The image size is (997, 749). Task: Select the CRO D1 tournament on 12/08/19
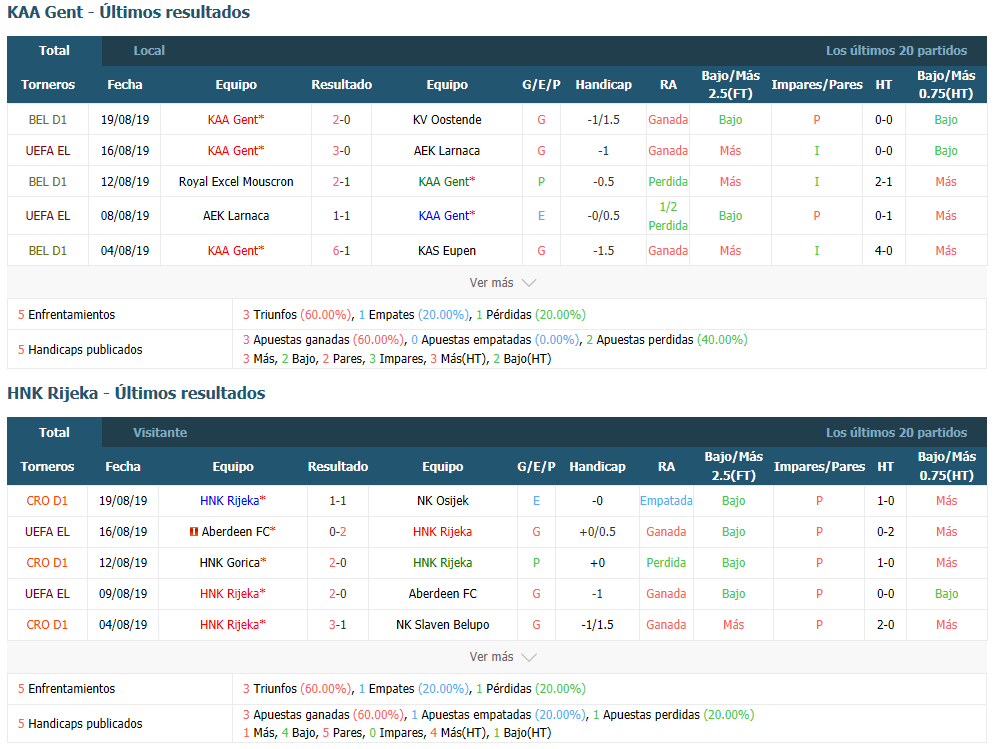click(x=47, y=563)
